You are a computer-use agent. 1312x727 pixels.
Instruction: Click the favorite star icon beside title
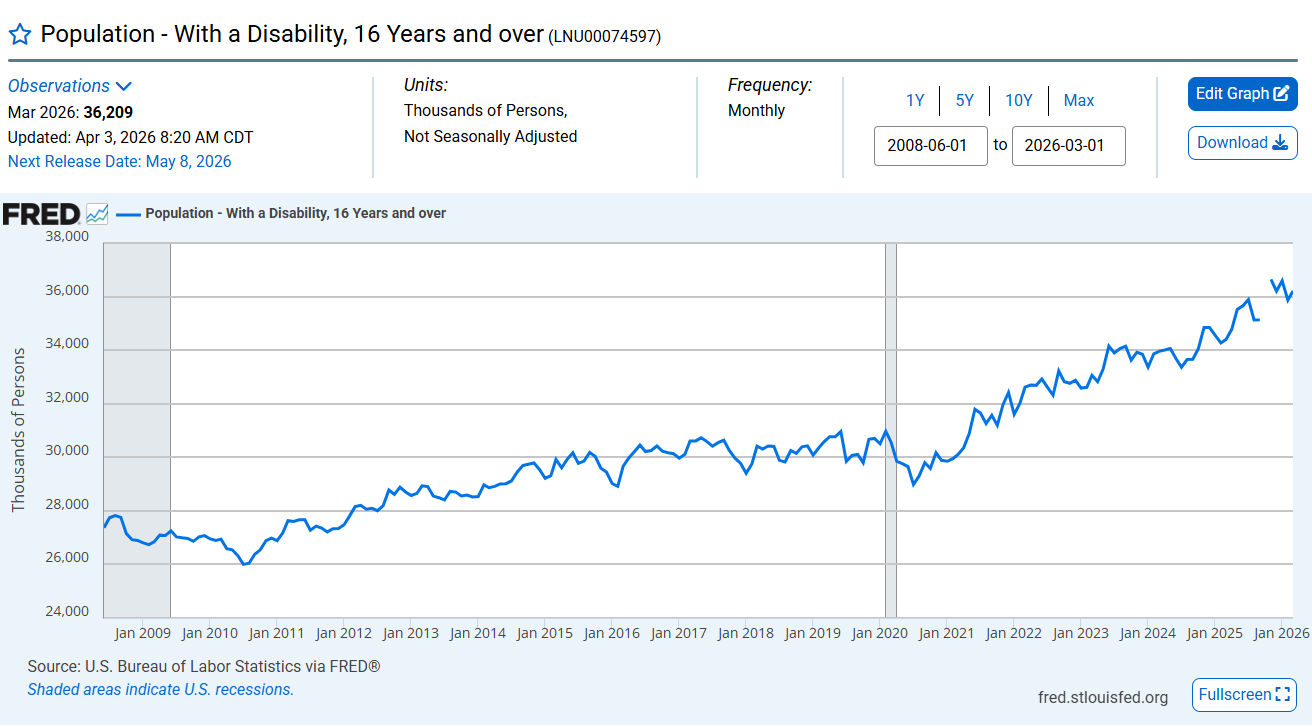tap(20, 35)
